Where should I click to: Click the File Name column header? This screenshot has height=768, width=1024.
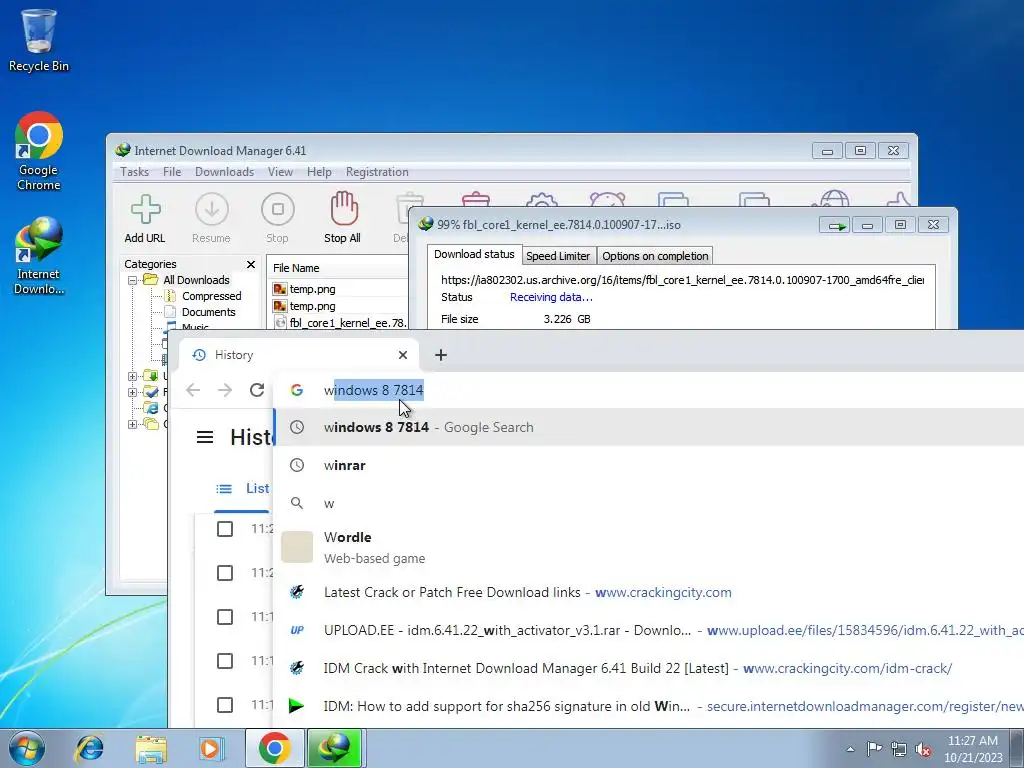[338, 268]
